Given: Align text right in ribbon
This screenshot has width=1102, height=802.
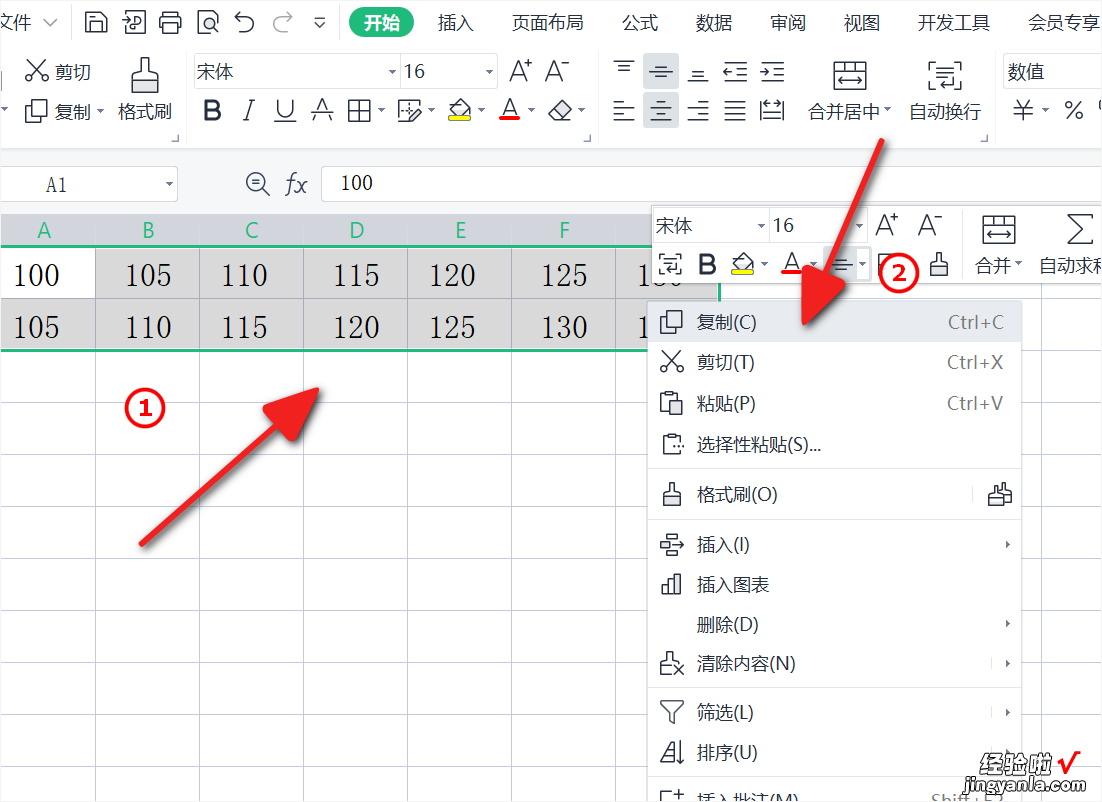Looking at the screenshot, I should (x=698, y=110).
